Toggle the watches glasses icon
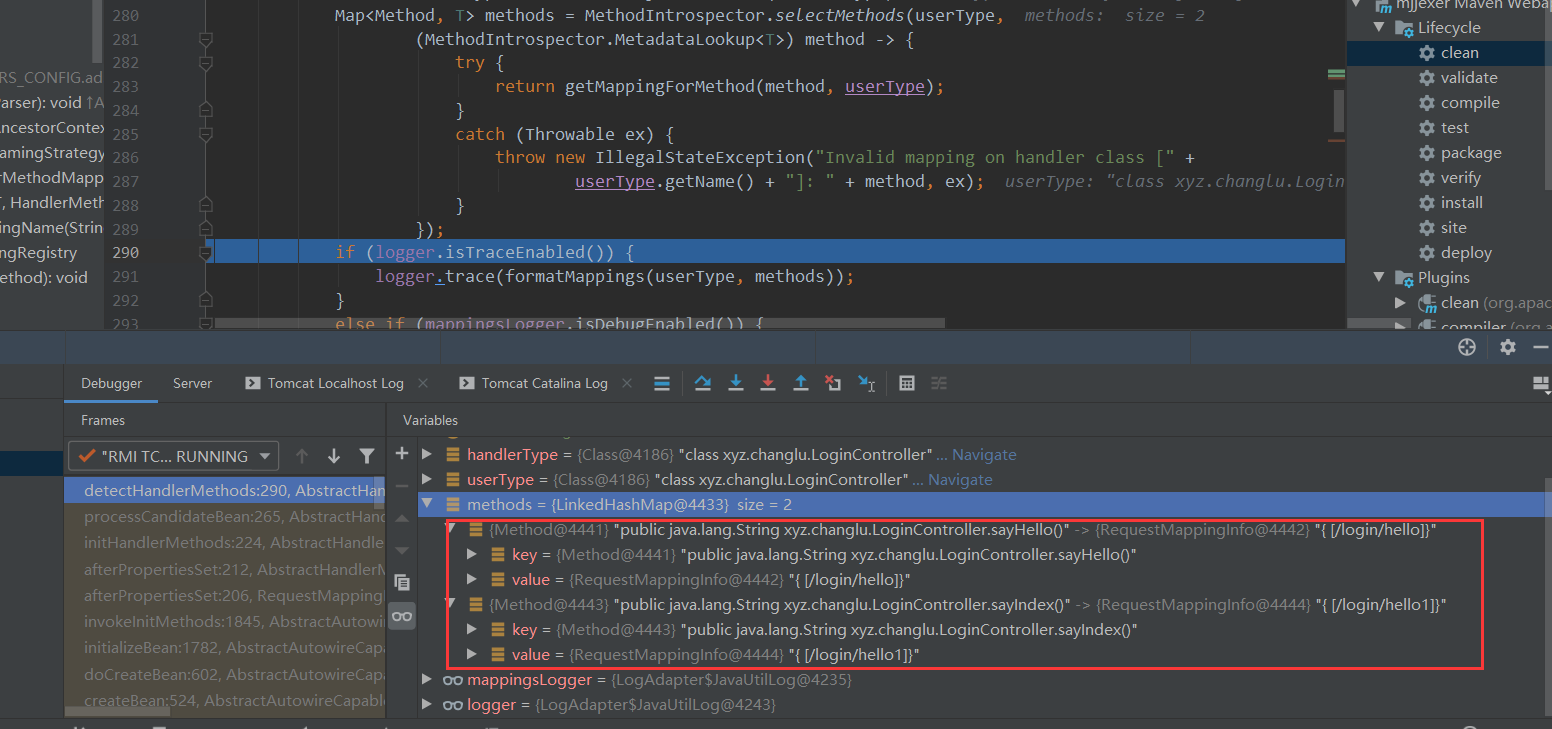The height and width of the screenshot is (729, 1552). coord(402,616)
